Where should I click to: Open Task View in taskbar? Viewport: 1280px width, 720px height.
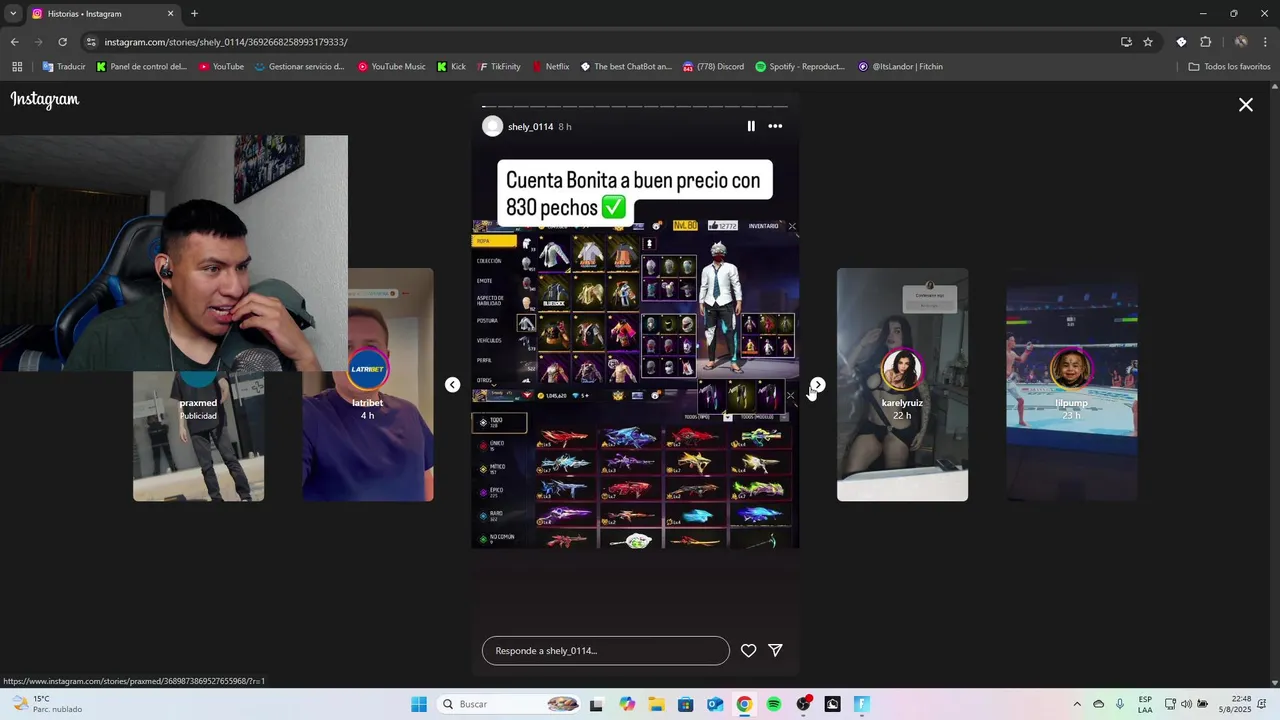(597, 704)
